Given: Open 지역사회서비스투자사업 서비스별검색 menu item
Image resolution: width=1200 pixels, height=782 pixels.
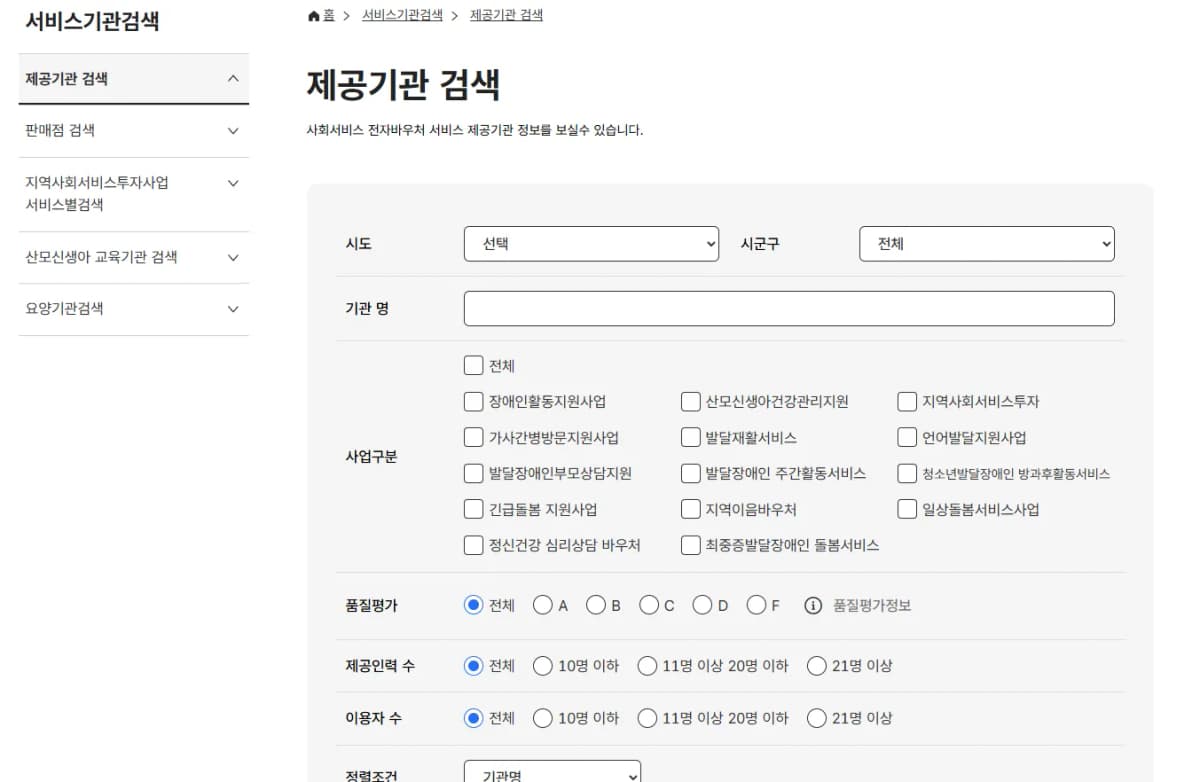Looking at the screenshot, I should [x=97, y=194].
